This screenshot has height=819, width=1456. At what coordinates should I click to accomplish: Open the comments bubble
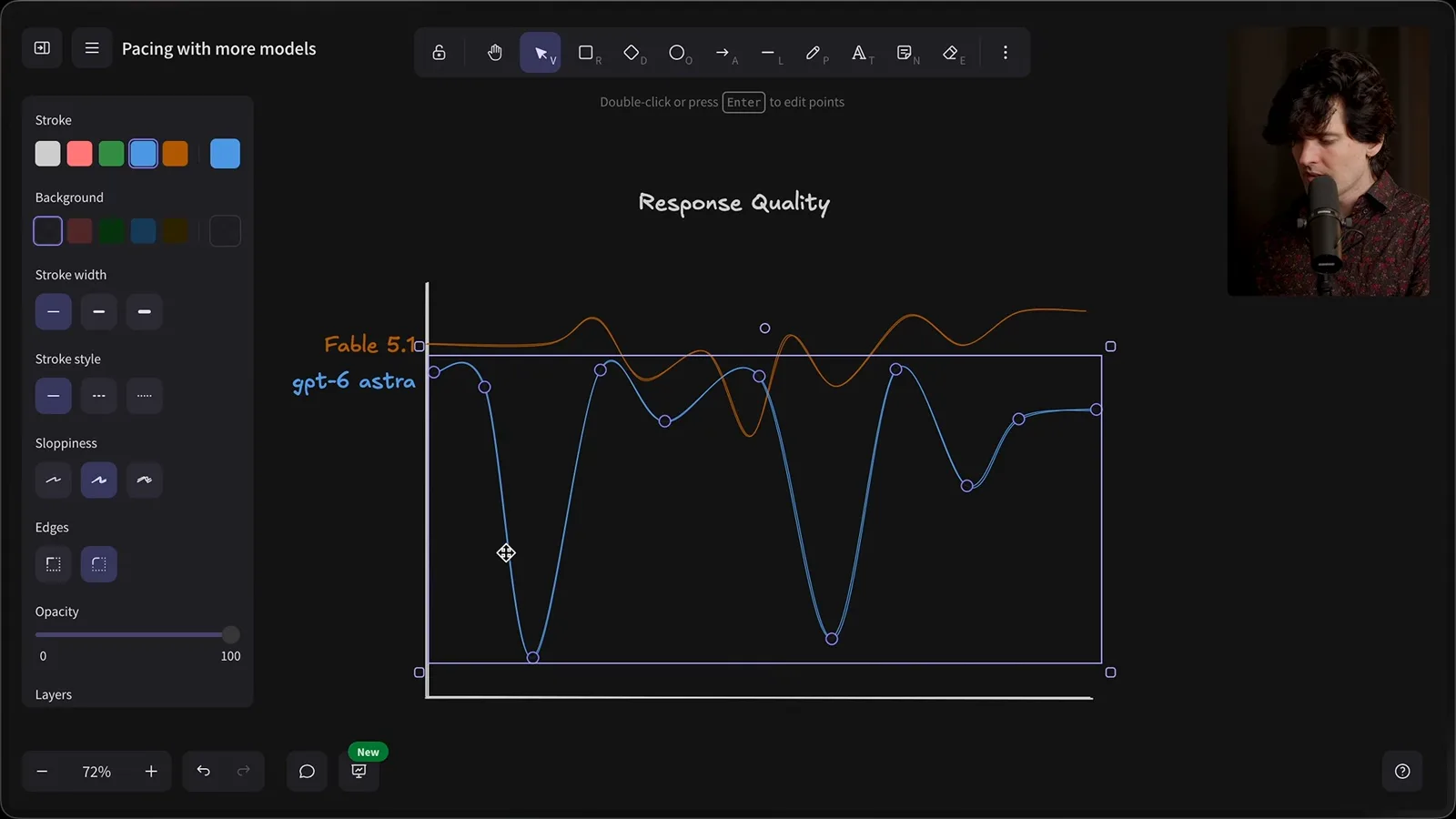point(307,772)
